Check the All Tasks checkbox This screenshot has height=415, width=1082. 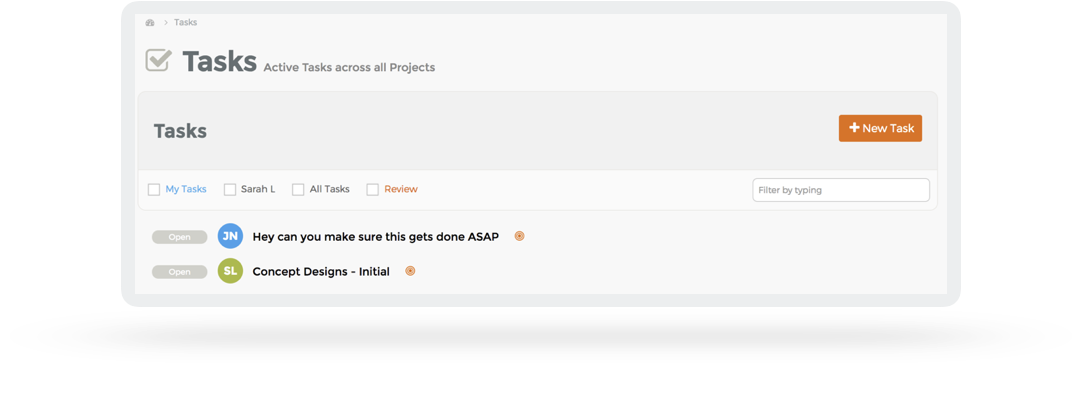click(x=298, y=190)
